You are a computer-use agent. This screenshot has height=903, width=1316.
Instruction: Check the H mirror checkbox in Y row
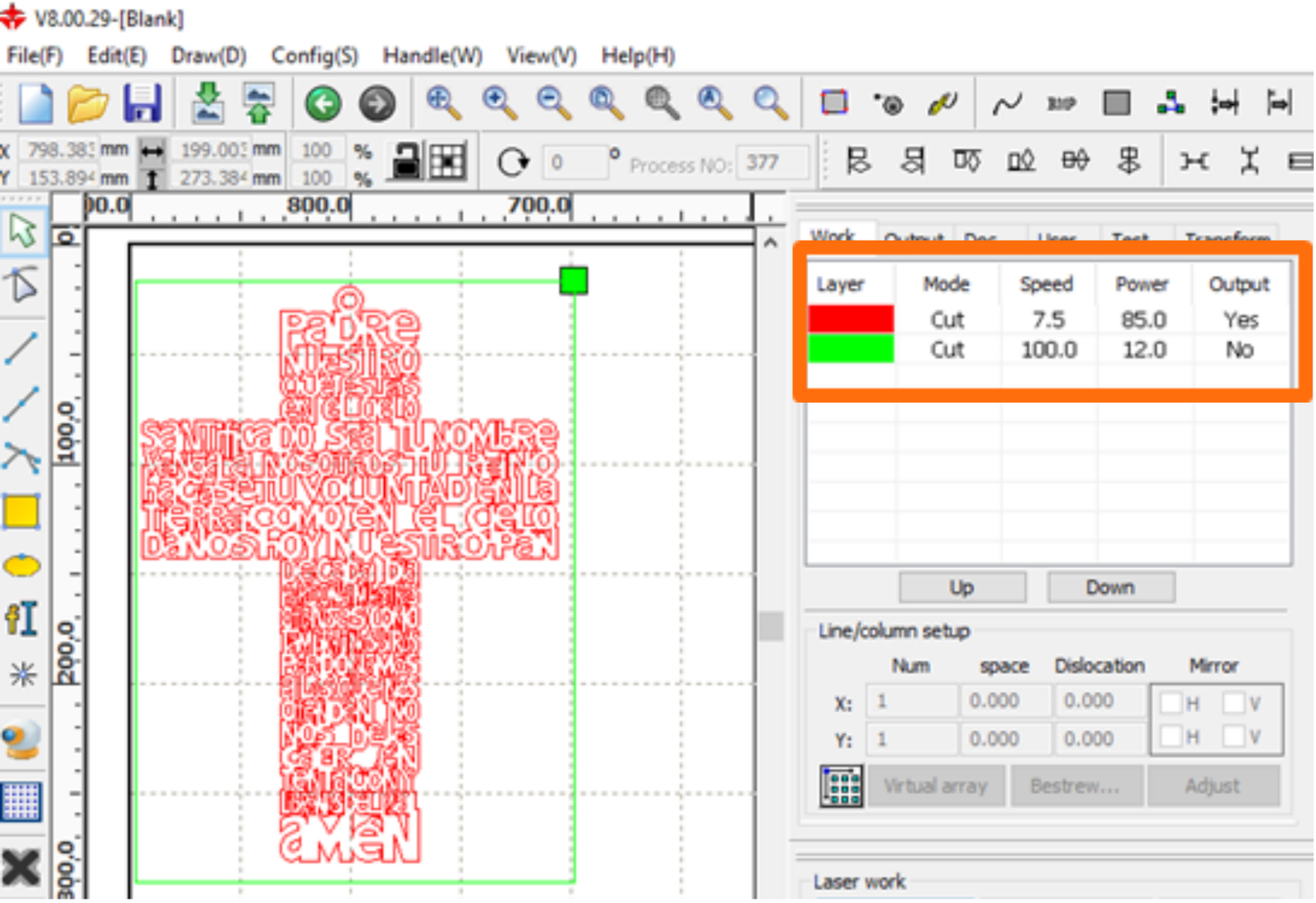1171,736
